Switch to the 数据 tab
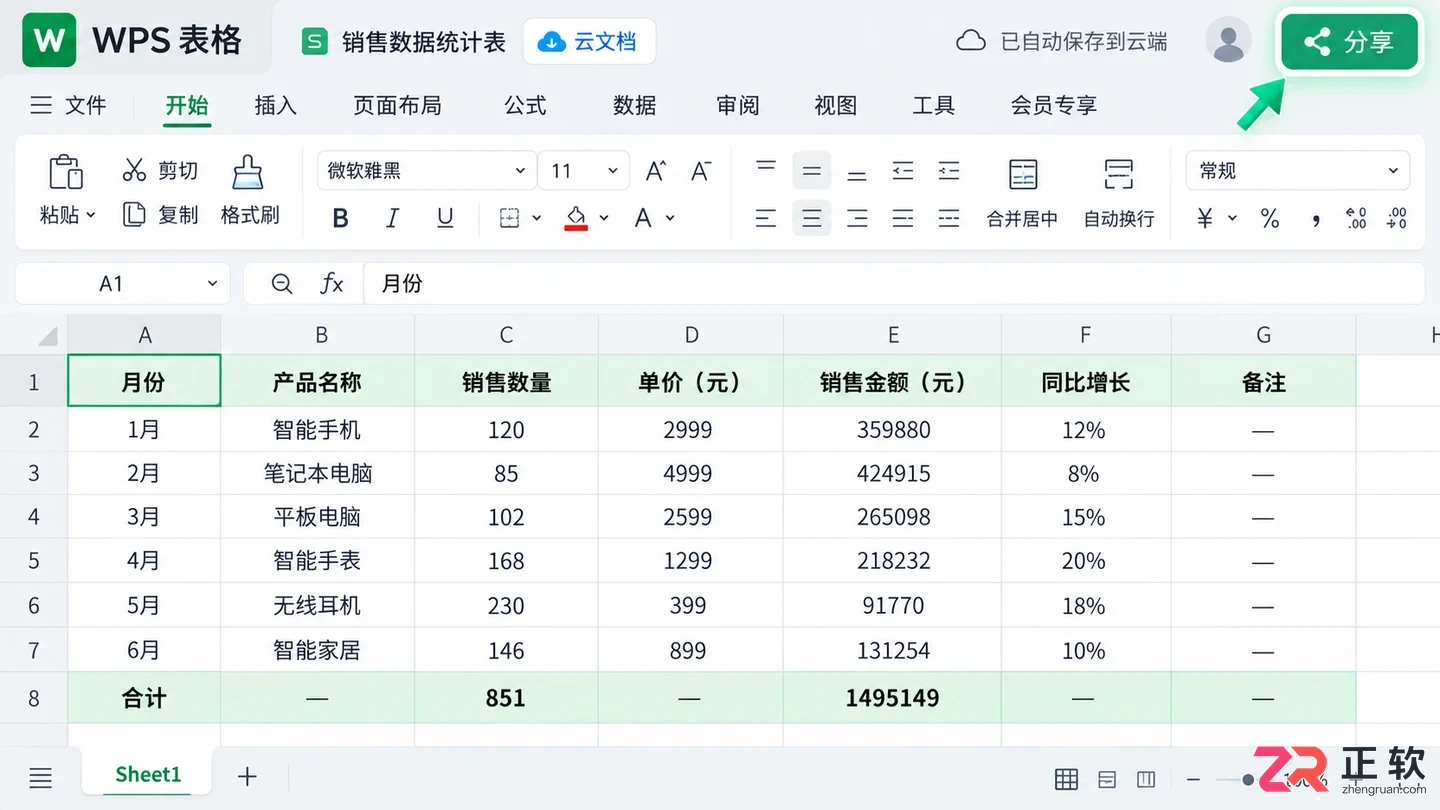Viewport: 1440px width, 810px height. coord(635,105)
